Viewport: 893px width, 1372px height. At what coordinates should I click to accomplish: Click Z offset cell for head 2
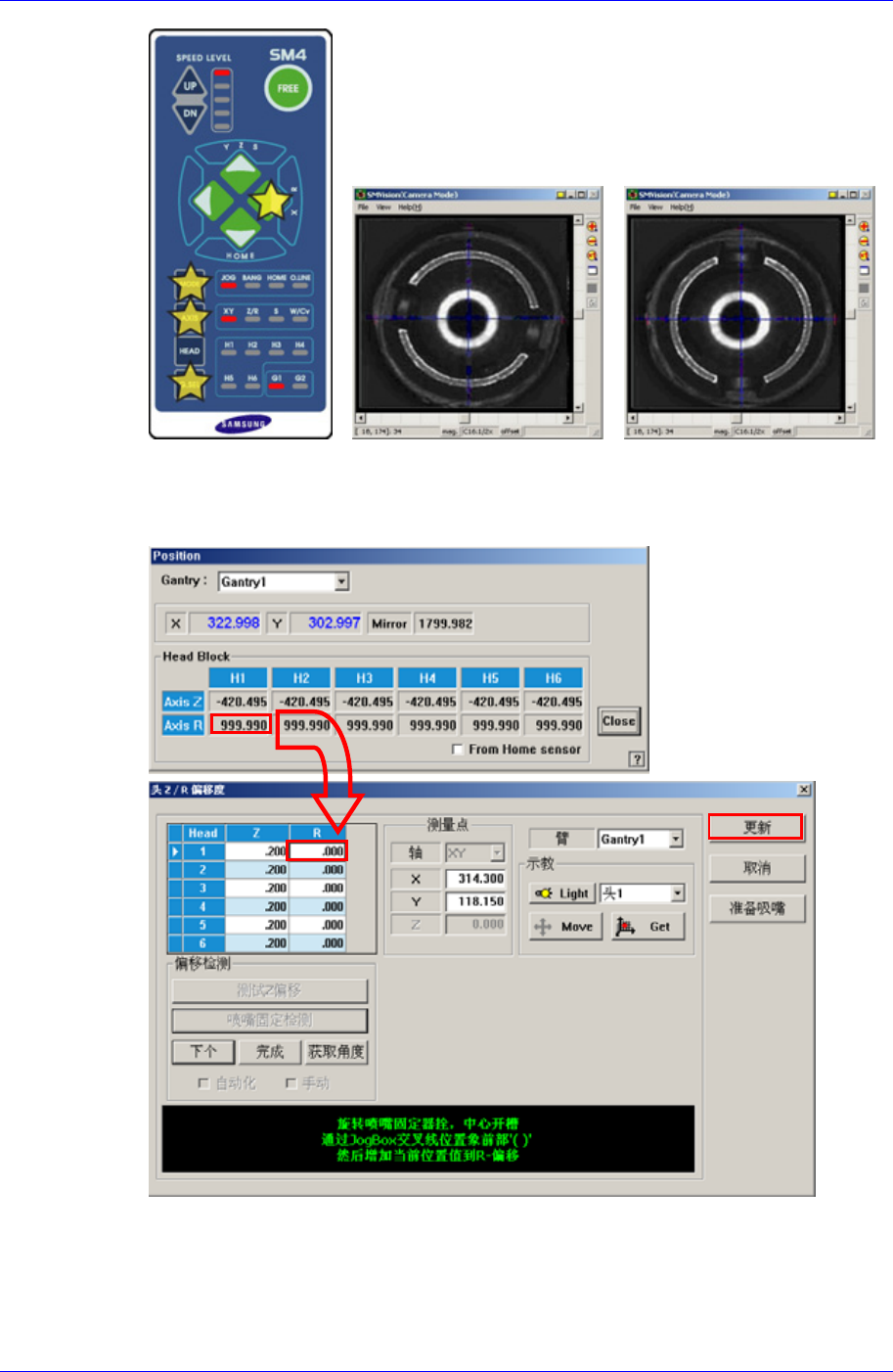[257, 870]
